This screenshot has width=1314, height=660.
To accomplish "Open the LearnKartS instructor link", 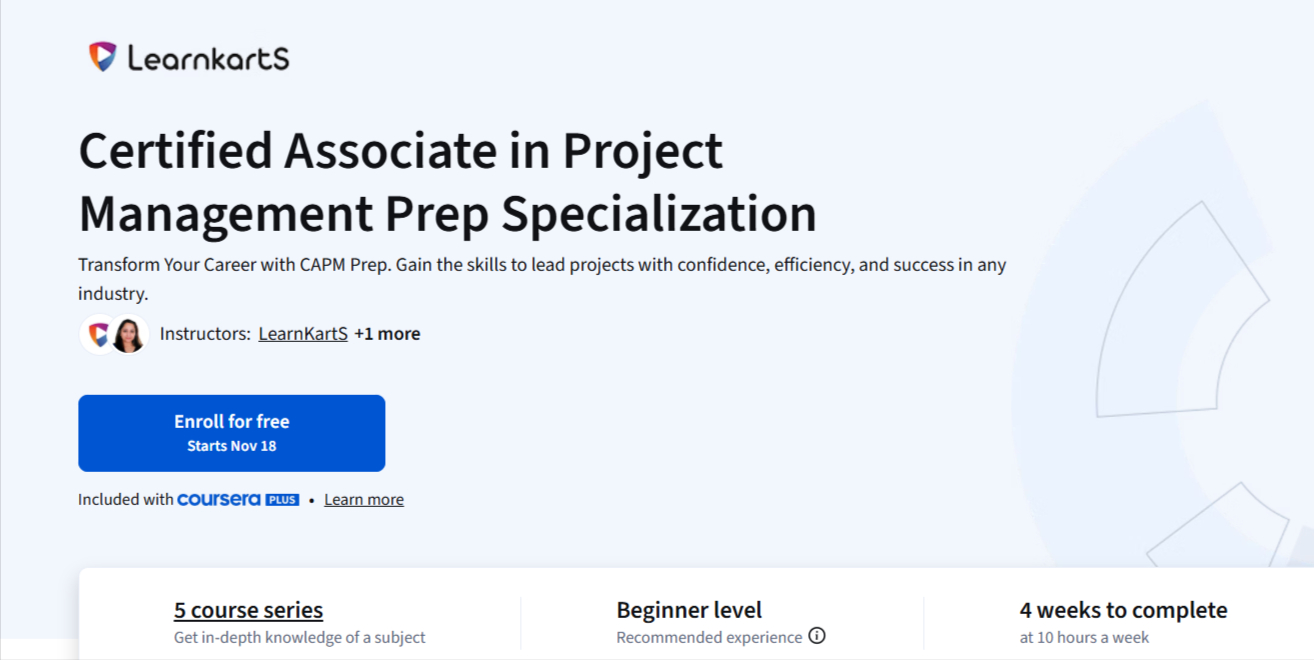I will point(303,334).
